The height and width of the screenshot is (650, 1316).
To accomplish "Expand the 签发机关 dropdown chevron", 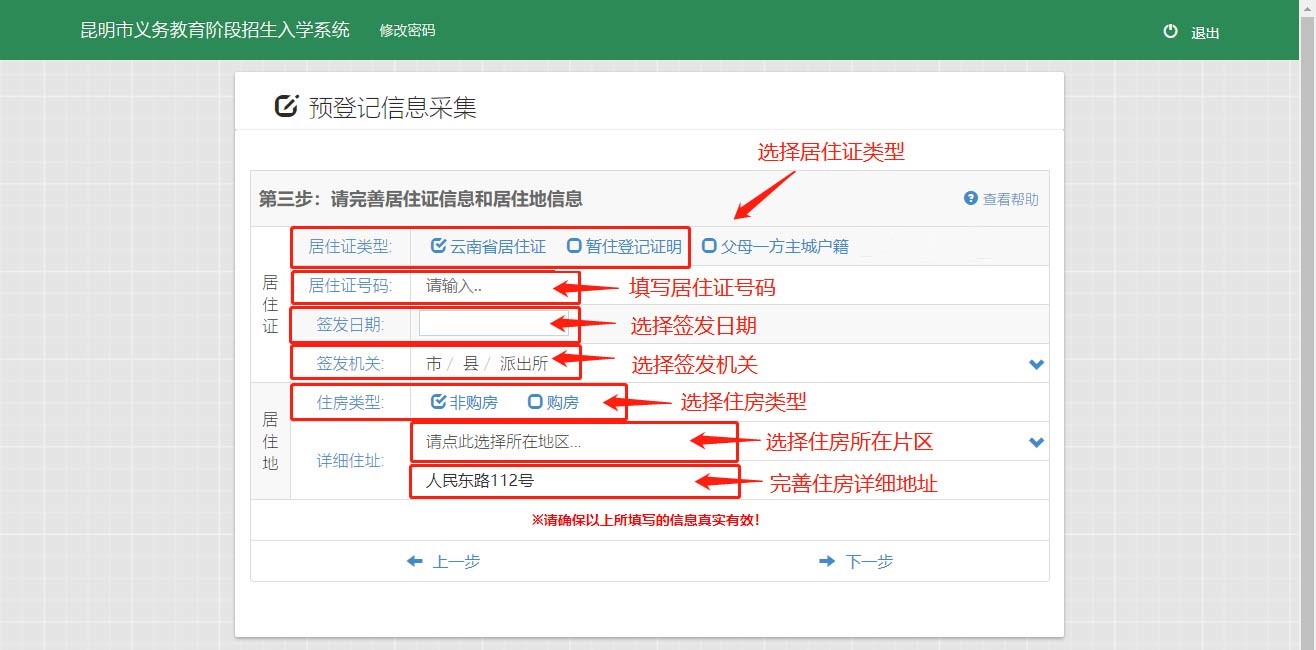I will pyautogui.click(x=1036, y=364).
